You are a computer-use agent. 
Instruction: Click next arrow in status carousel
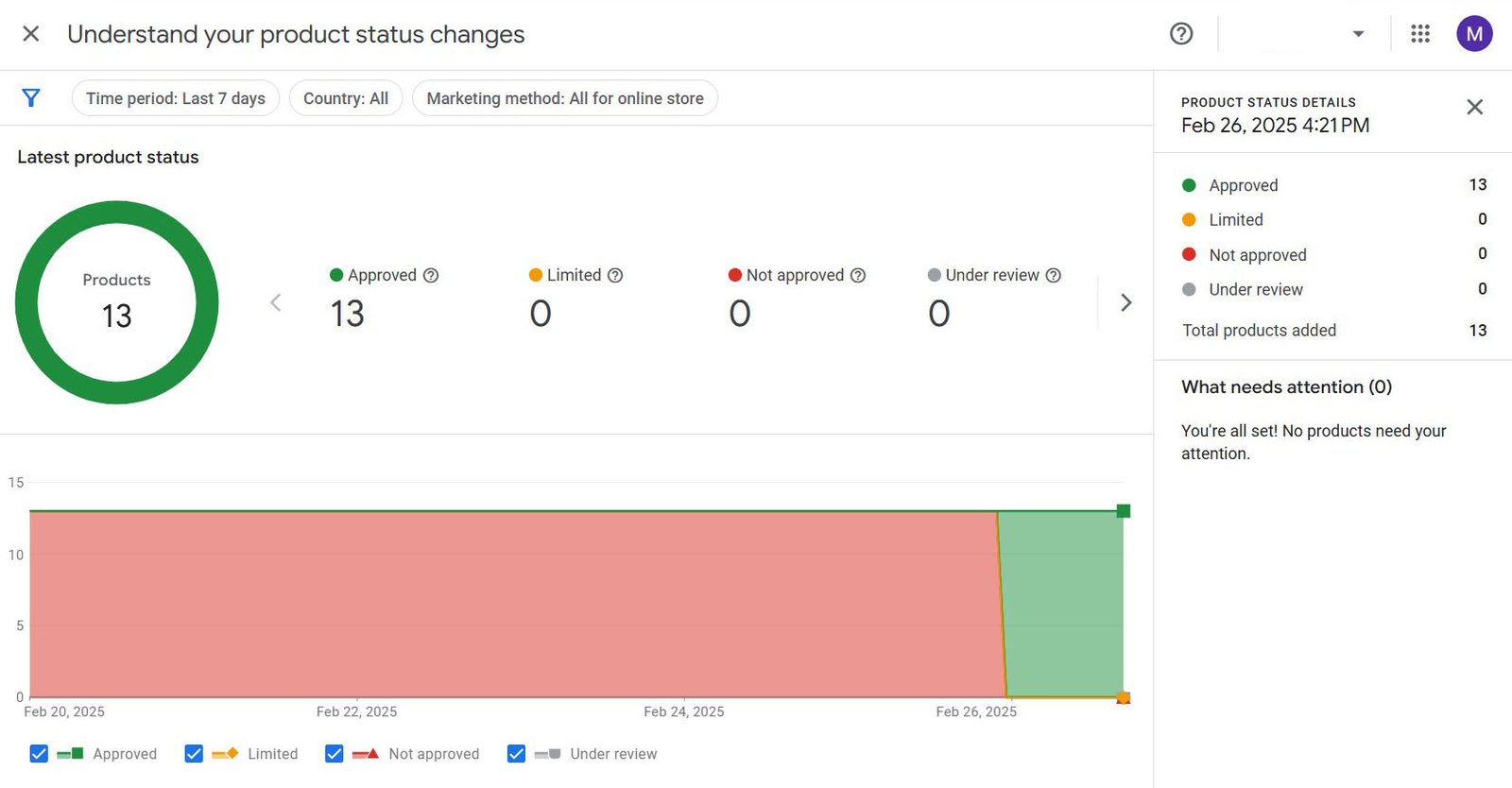(x=1125, y=302)
